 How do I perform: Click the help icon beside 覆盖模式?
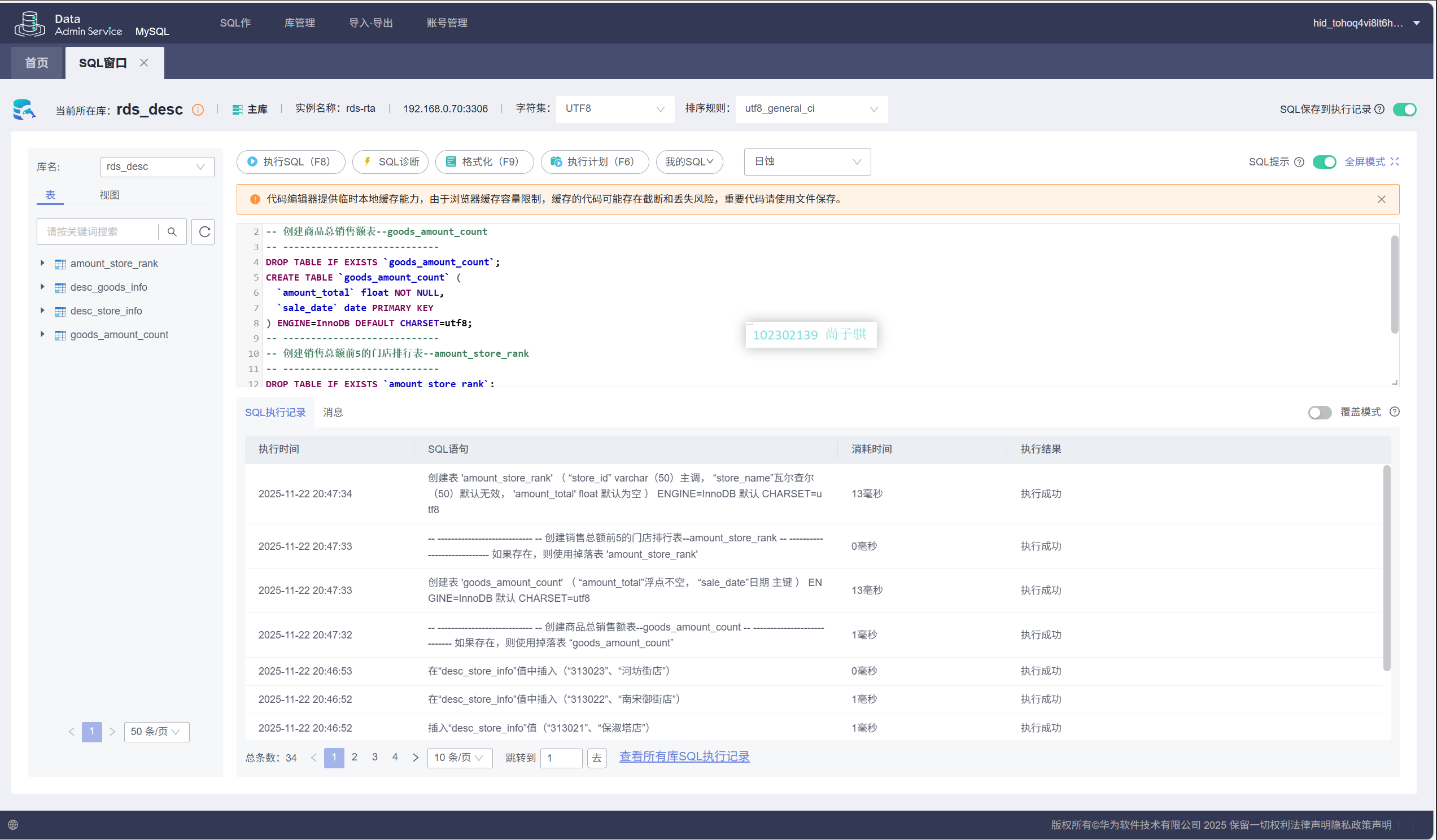[x=1394, y=412]
